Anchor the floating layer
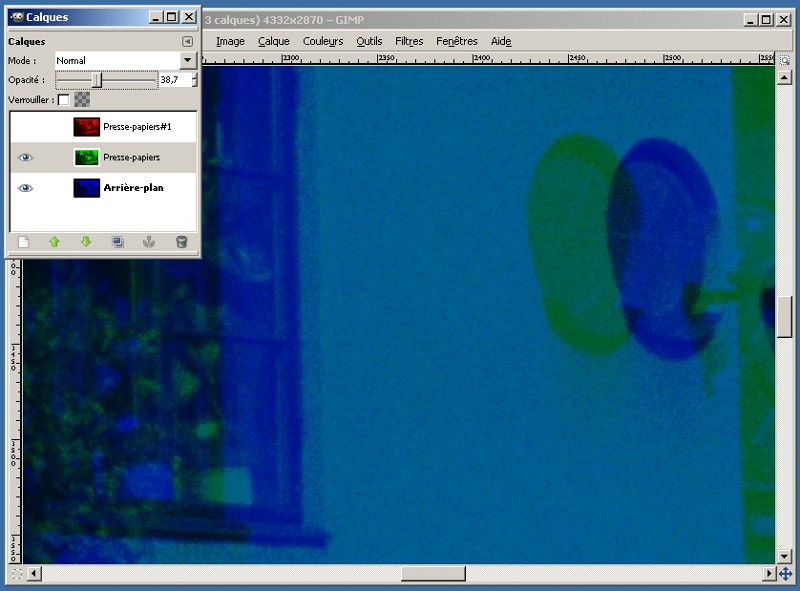This screenshot has width=800, height=591. (149, 242)
